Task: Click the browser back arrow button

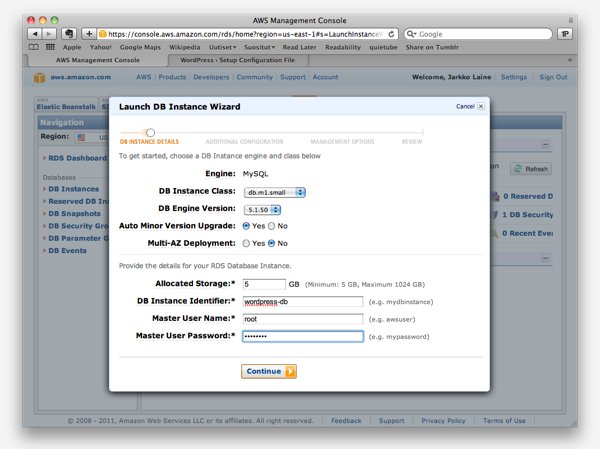Action: click(35, 33)
